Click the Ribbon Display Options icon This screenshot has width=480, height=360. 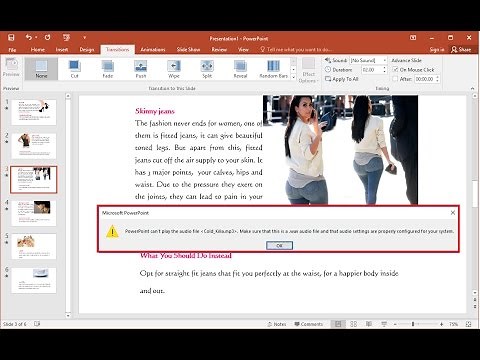click(413, 38)
